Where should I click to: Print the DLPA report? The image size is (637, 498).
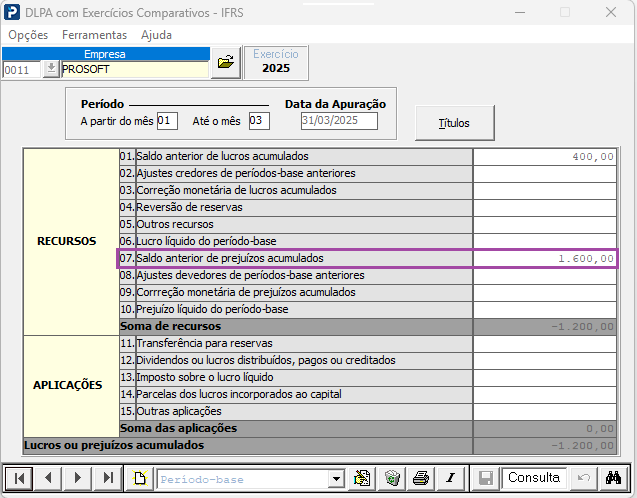[x=421, y=478]
